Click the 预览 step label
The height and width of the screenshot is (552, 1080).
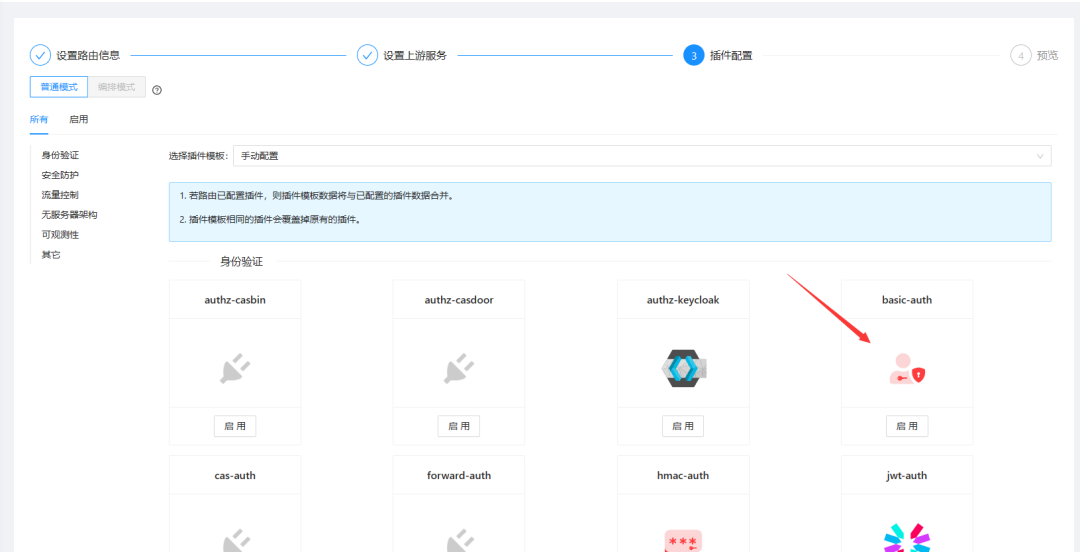(1048, 55)
